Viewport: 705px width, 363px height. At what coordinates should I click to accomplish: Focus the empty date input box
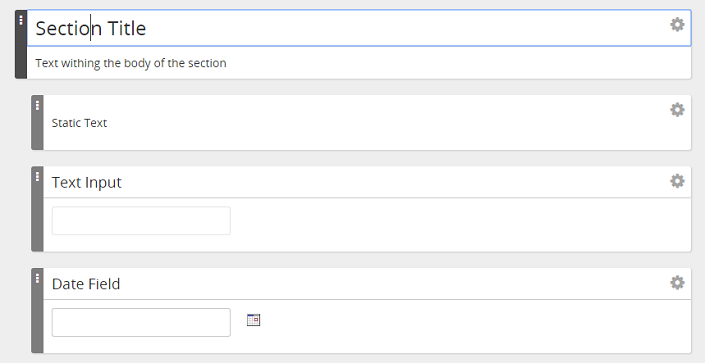coord(141,322)
